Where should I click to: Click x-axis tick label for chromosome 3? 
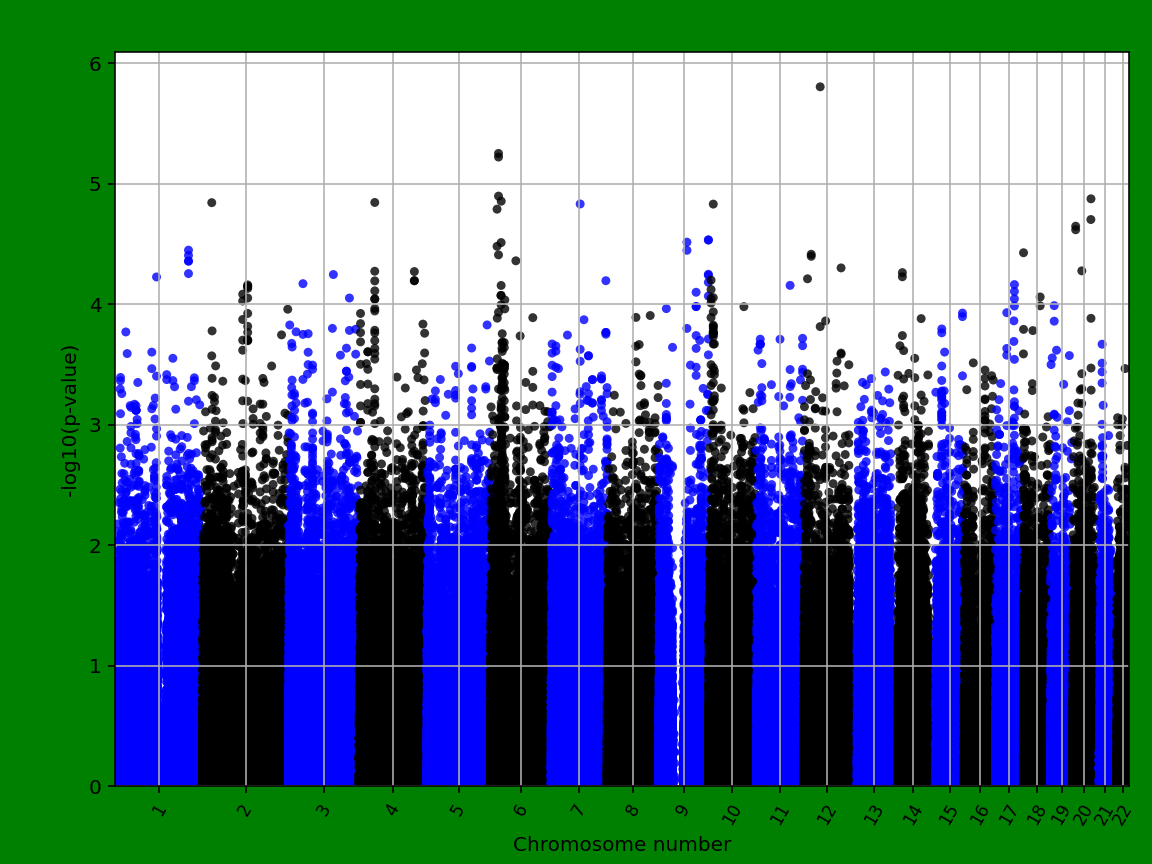tap(323, 808)
